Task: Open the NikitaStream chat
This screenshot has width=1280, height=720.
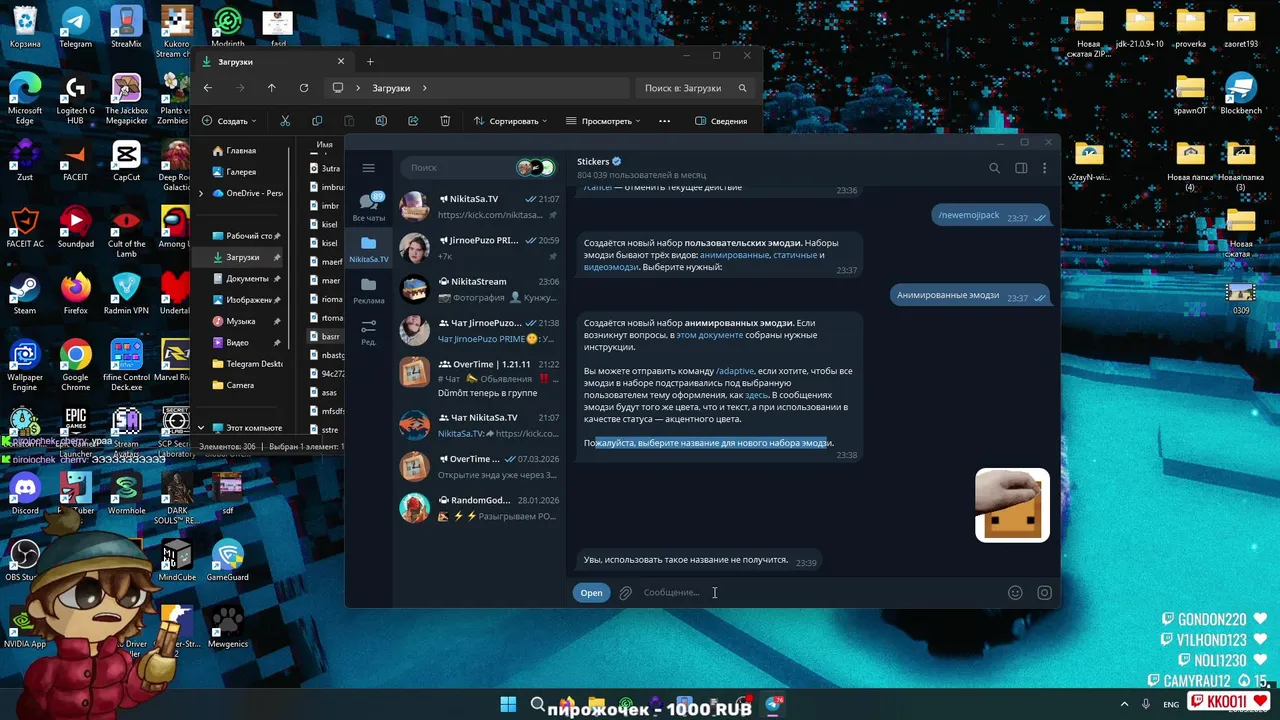Action: pyautogui.click(x=480, y=289)
